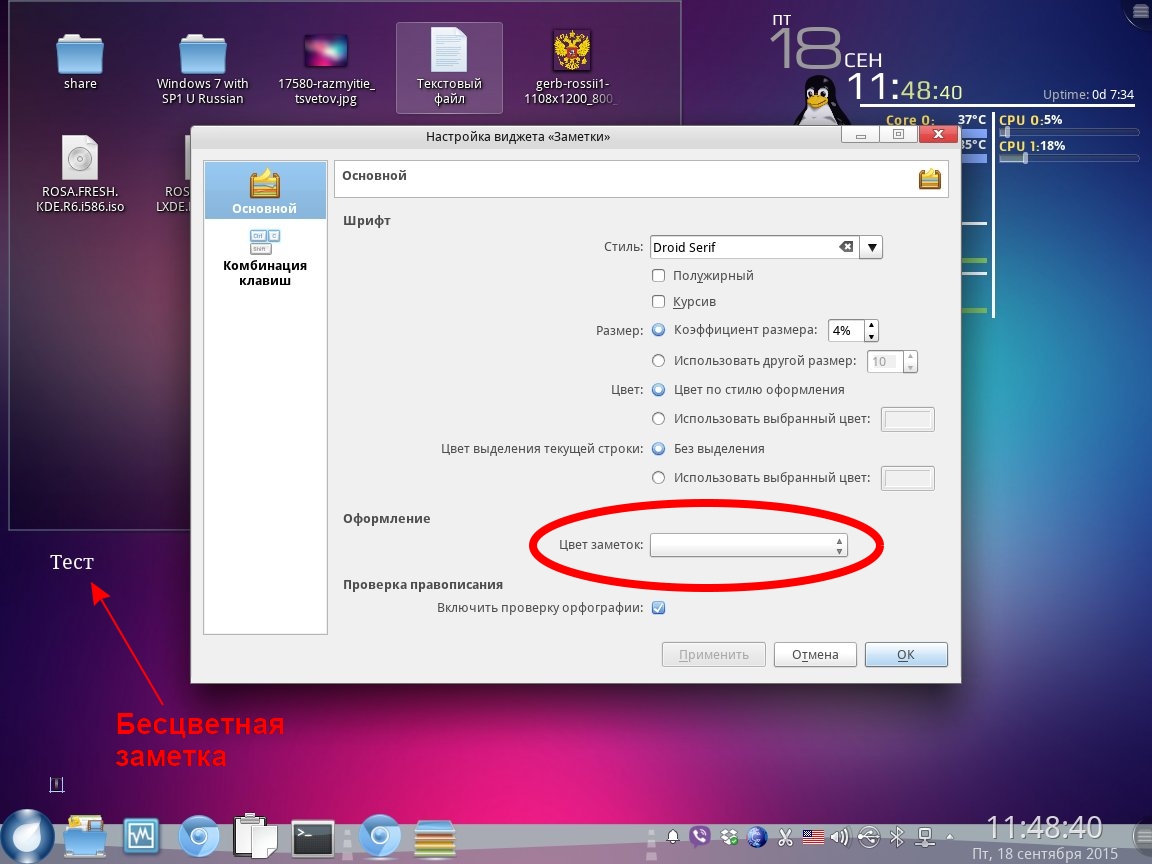Enable the Курсив checkbox
The height and width of the screenshot is (864, 1152).
[x=658, y=301]
